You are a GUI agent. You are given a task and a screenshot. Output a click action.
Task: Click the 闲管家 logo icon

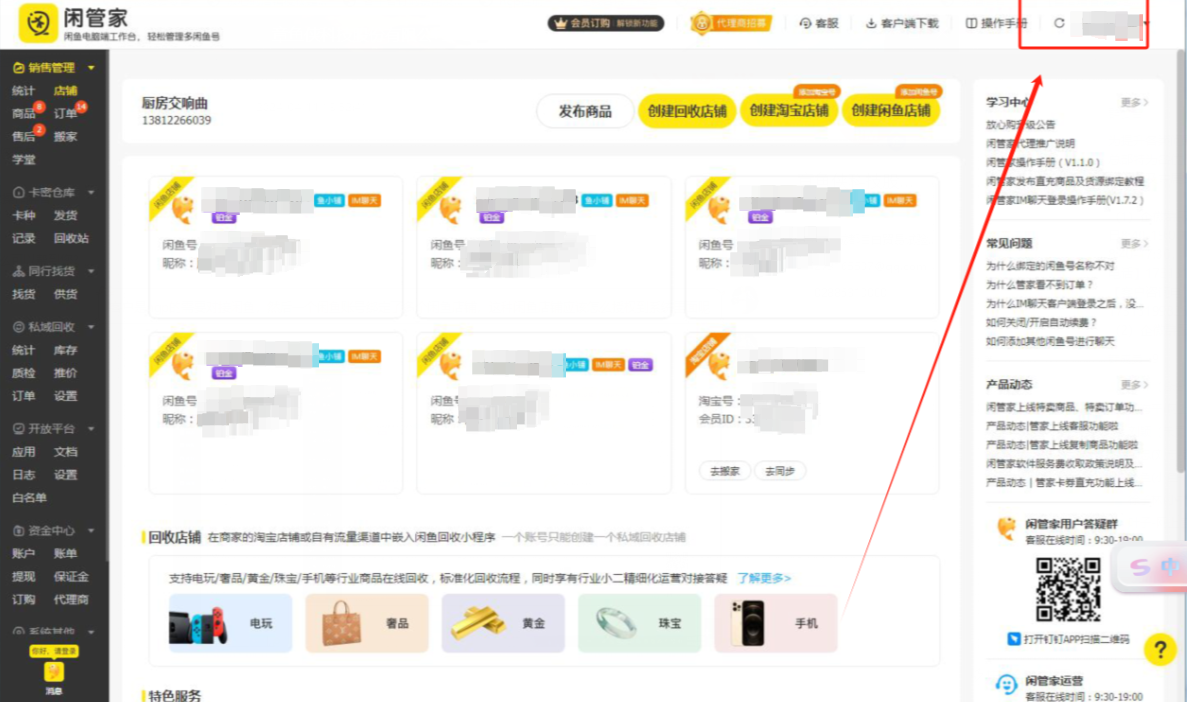[x=38, y=23]
